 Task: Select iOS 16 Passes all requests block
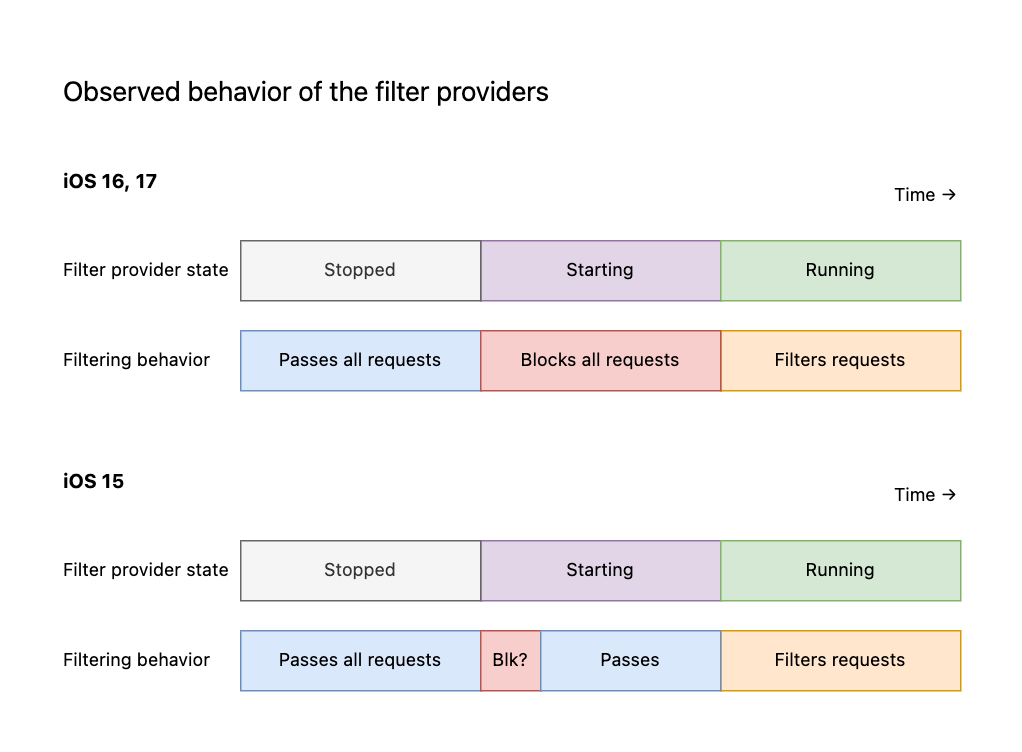360,360
